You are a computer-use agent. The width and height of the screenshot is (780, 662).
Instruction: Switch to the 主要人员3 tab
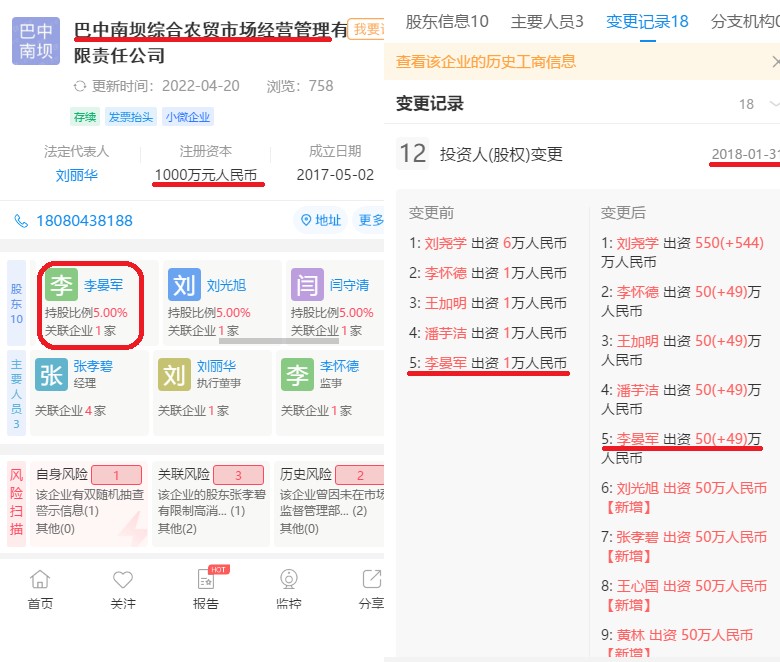click(x=547, y=21)
